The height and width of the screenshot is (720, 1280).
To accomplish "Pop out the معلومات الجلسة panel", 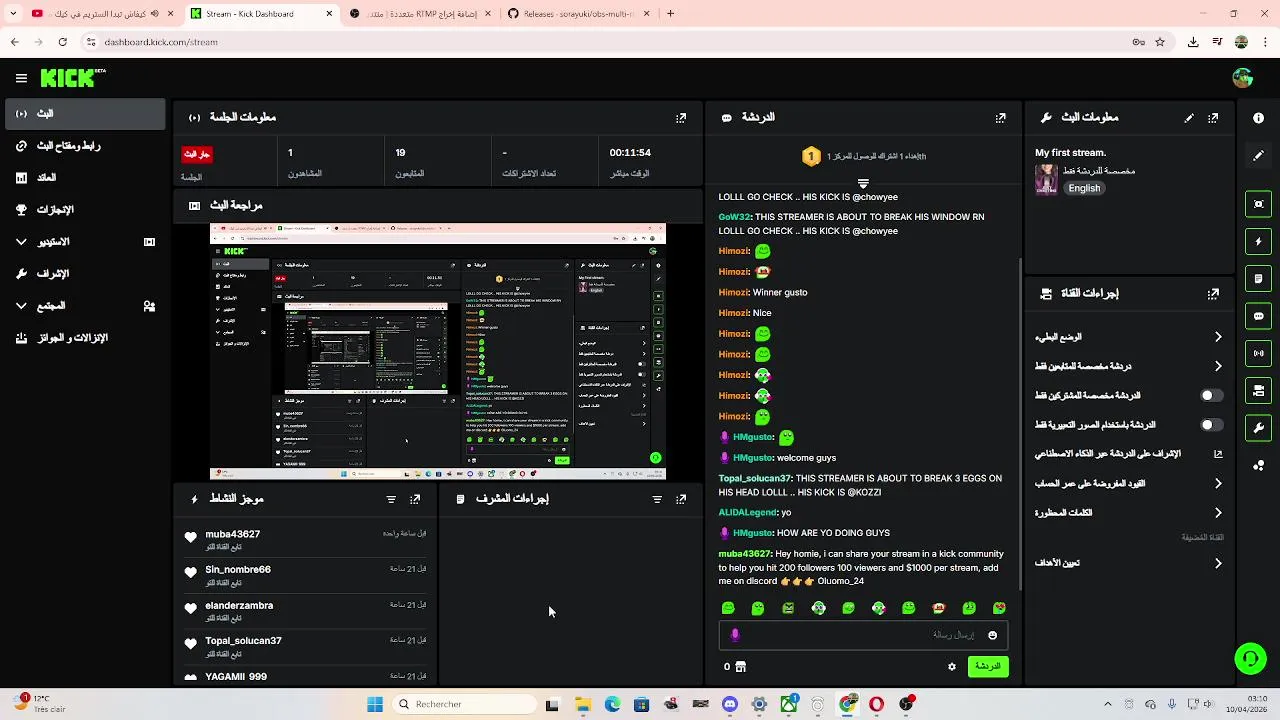I will click(x=681, y=117).
